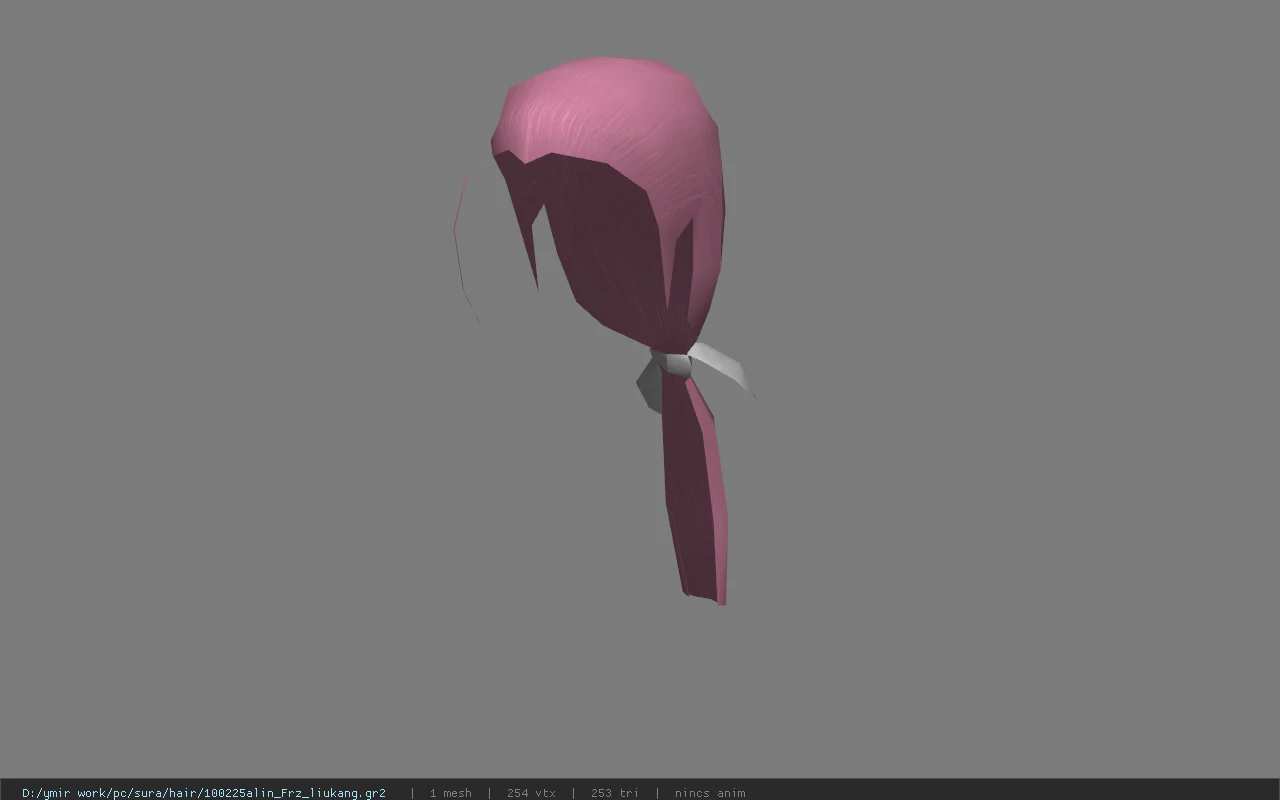Click empty status bar area at right
1280x800 pixels.
click(x=1010, y=793)
